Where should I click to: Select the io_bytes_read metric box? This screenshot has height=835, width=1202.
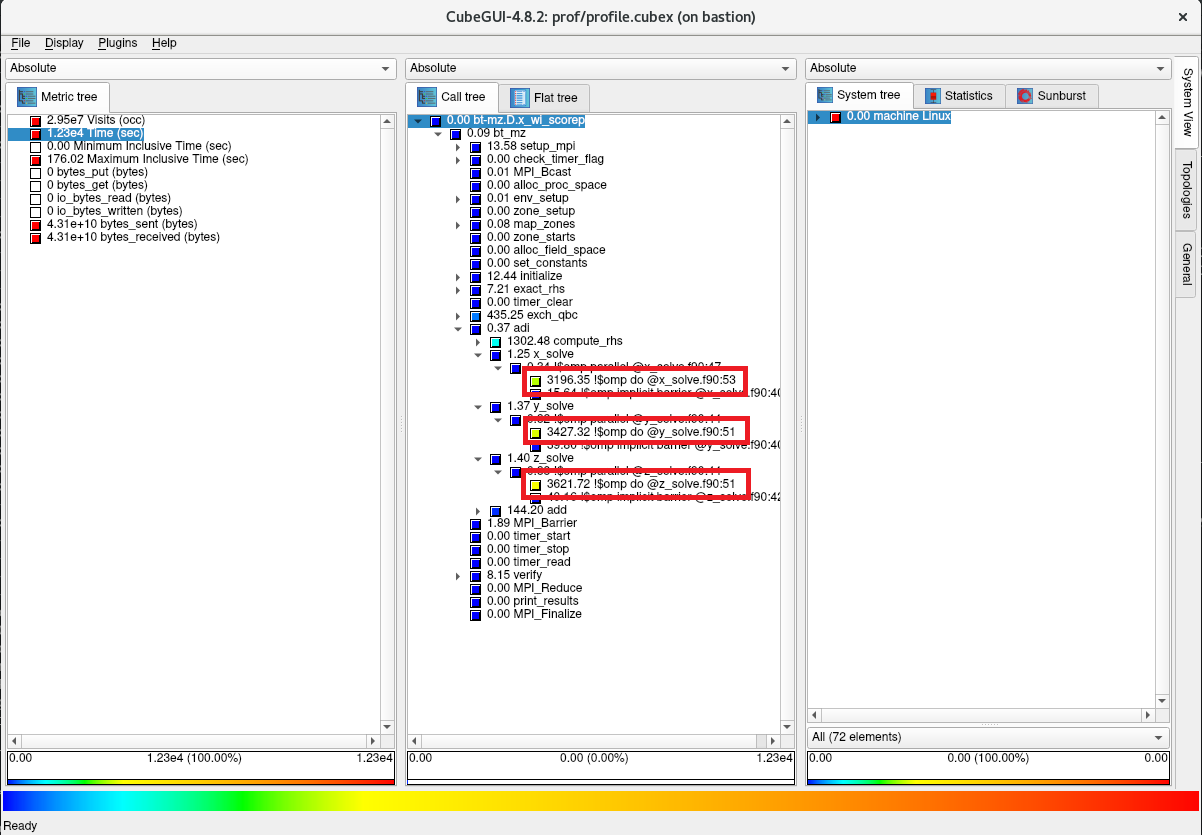(36, 199)
